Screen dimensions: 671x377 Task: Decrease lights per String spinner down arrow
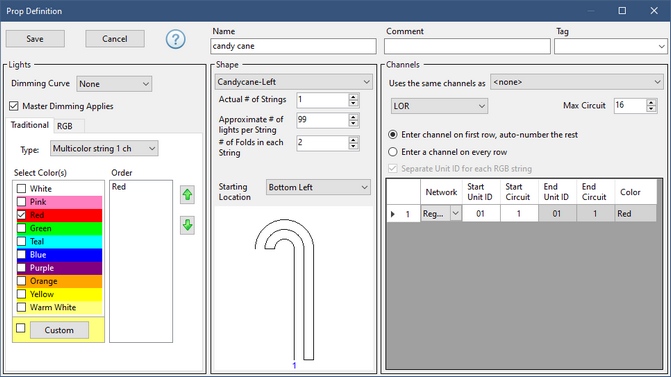click(353, 124)
